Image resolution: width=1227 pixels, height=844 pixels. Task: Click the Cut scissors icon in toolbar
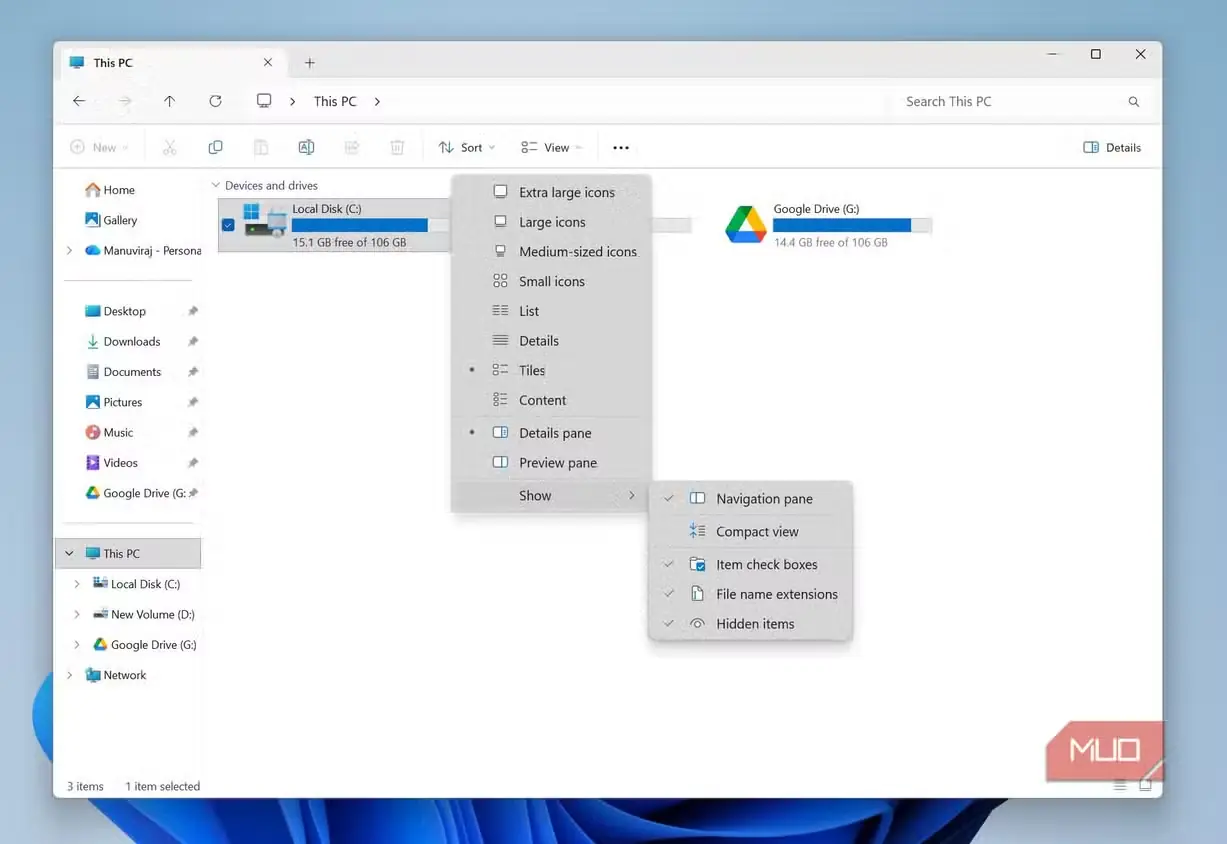click(170, 147)
